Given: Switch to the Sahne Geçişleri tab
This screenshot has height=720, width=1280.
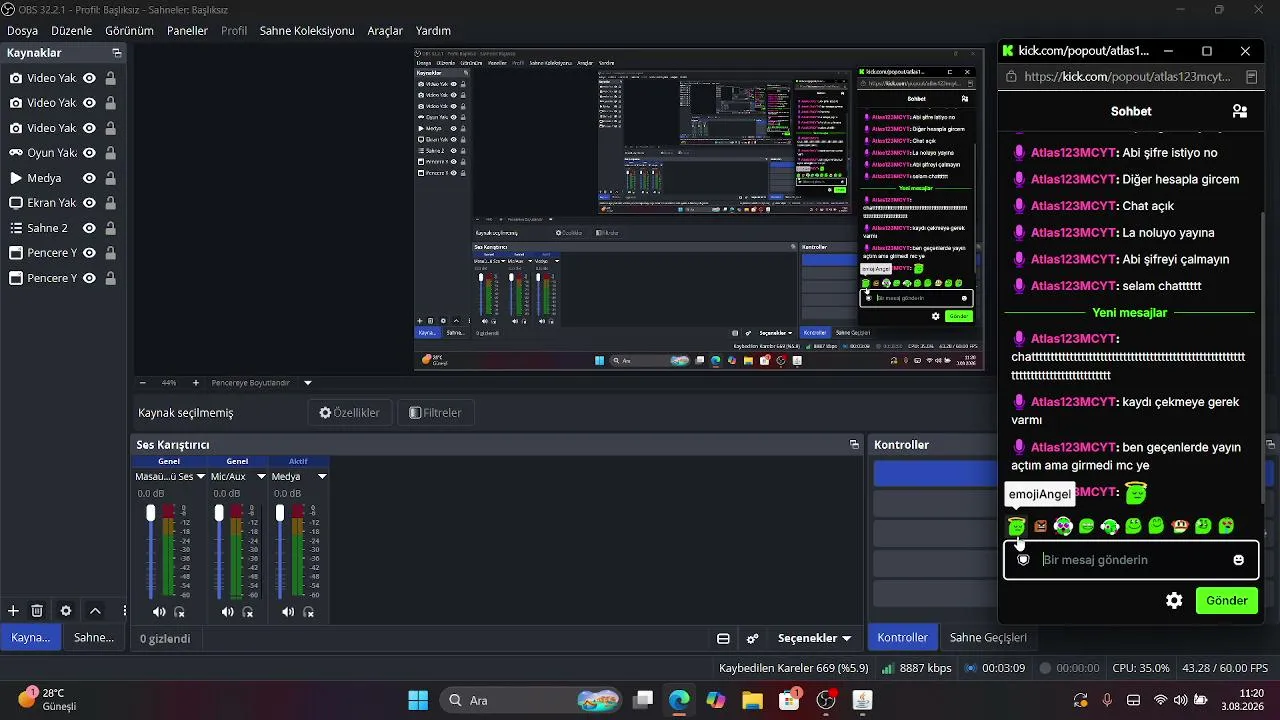Looking at the screenshot, I should [988, 638].
